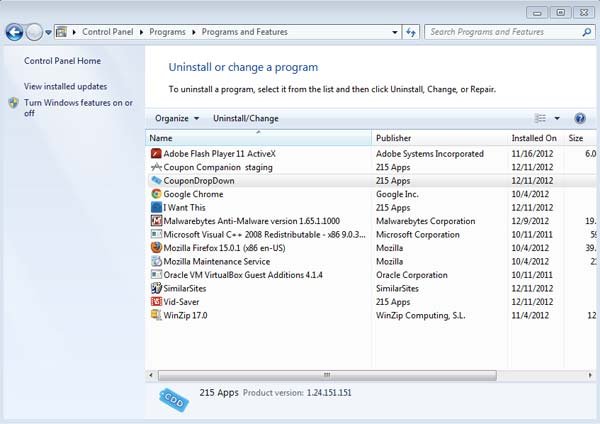The image size is (600, 424).
Task: Sort by Size column header
Action: click(x=580, y=138)
